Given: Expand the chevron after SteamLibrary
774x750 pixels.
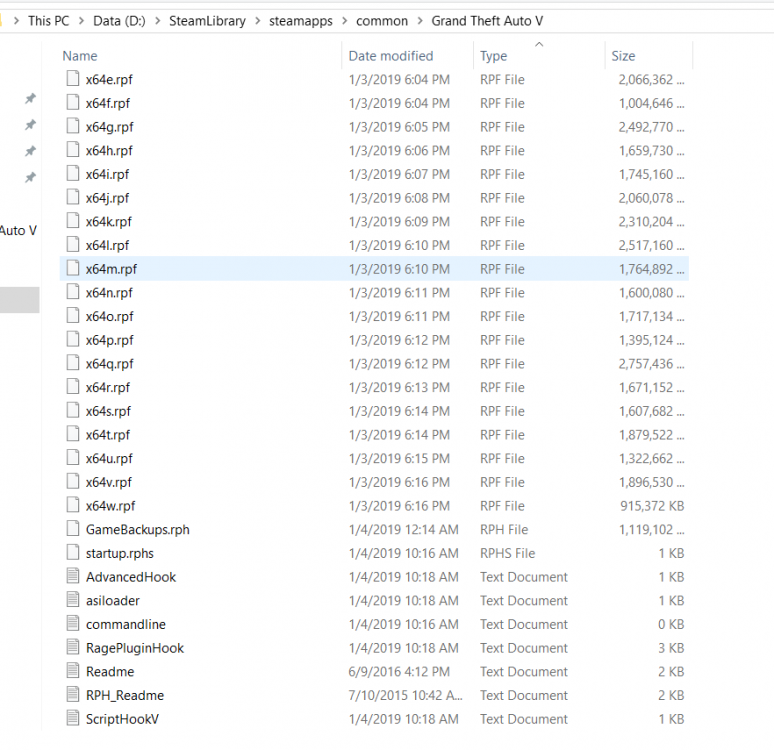Looking at the screenshot, I should tap(257, 21).
